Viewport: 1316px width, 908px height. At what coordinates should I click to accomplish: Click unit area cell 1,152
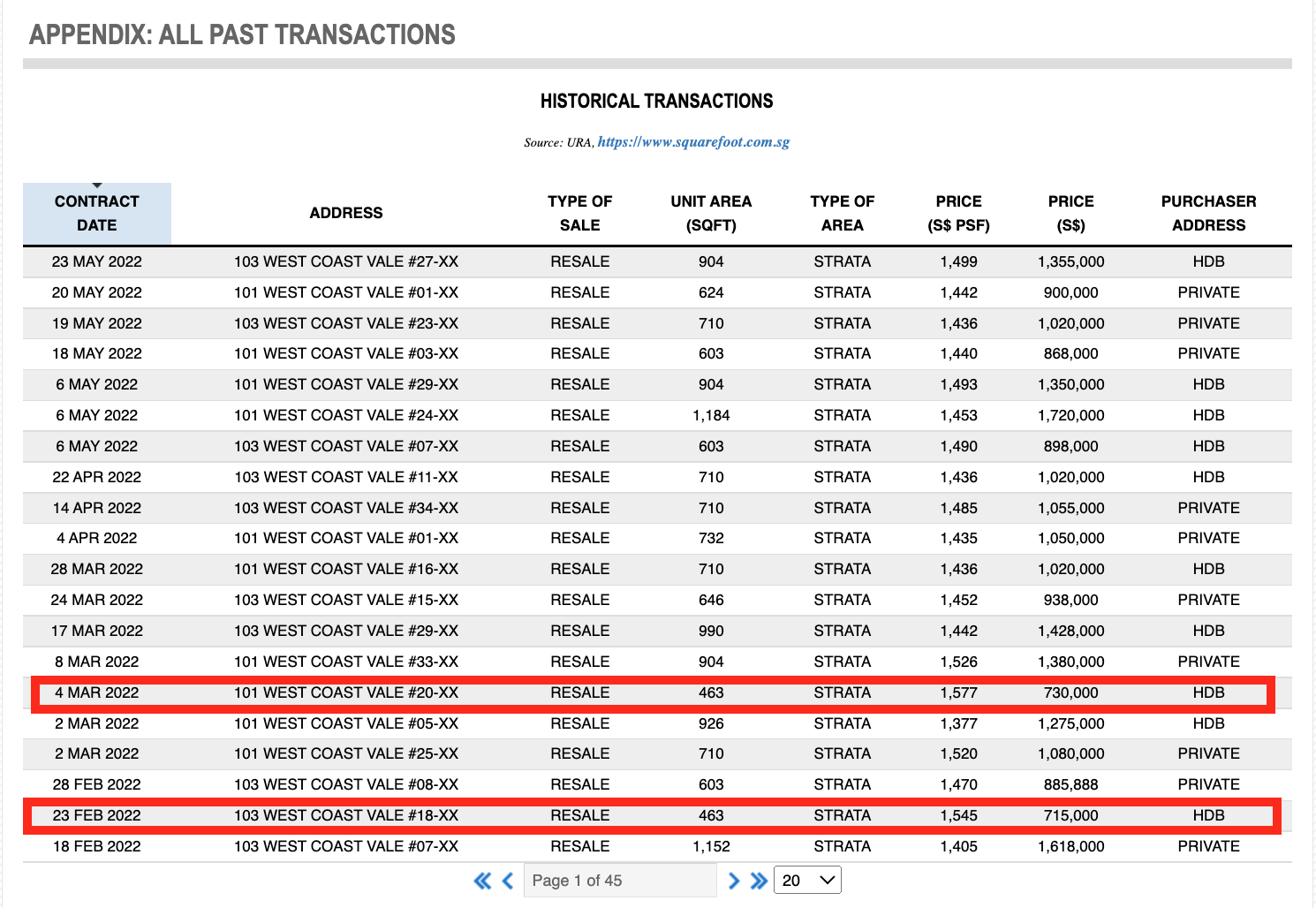[711, 846]
